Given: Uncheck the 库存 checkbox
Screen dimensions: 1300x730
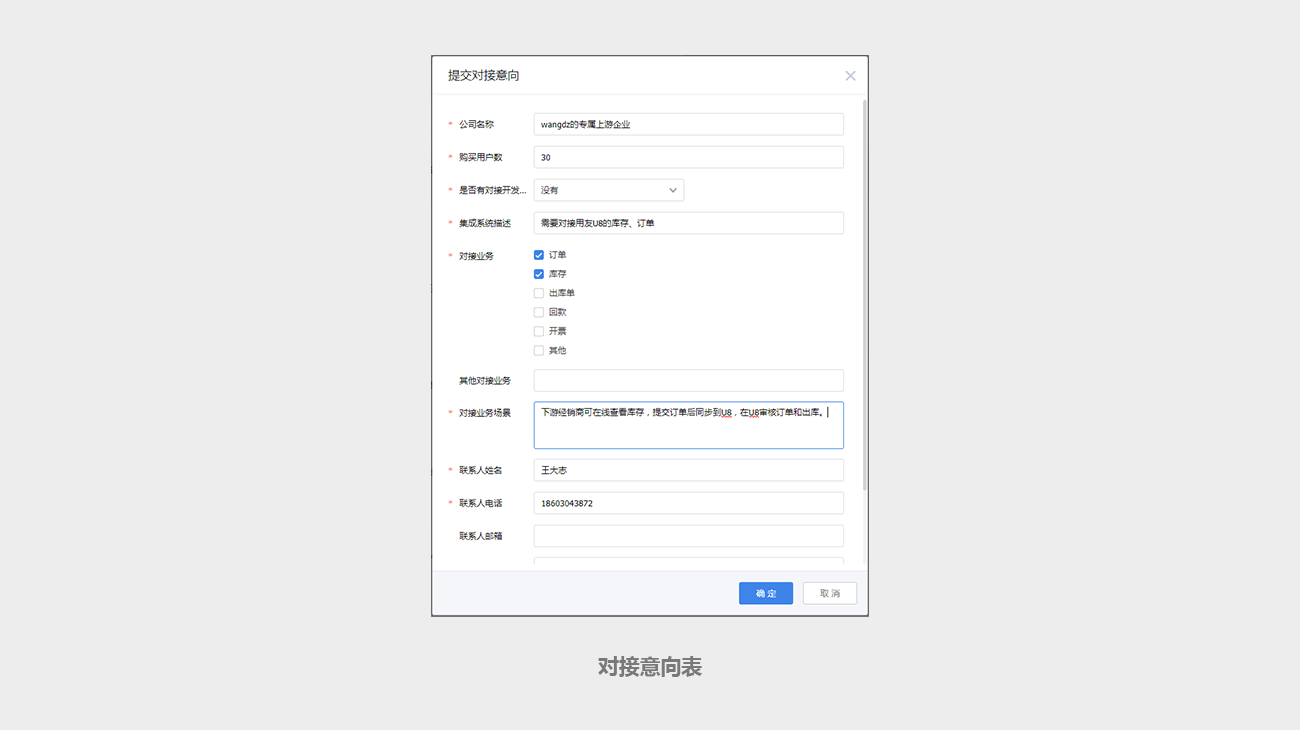Looking at the screenshot, I should click(539, 274).
